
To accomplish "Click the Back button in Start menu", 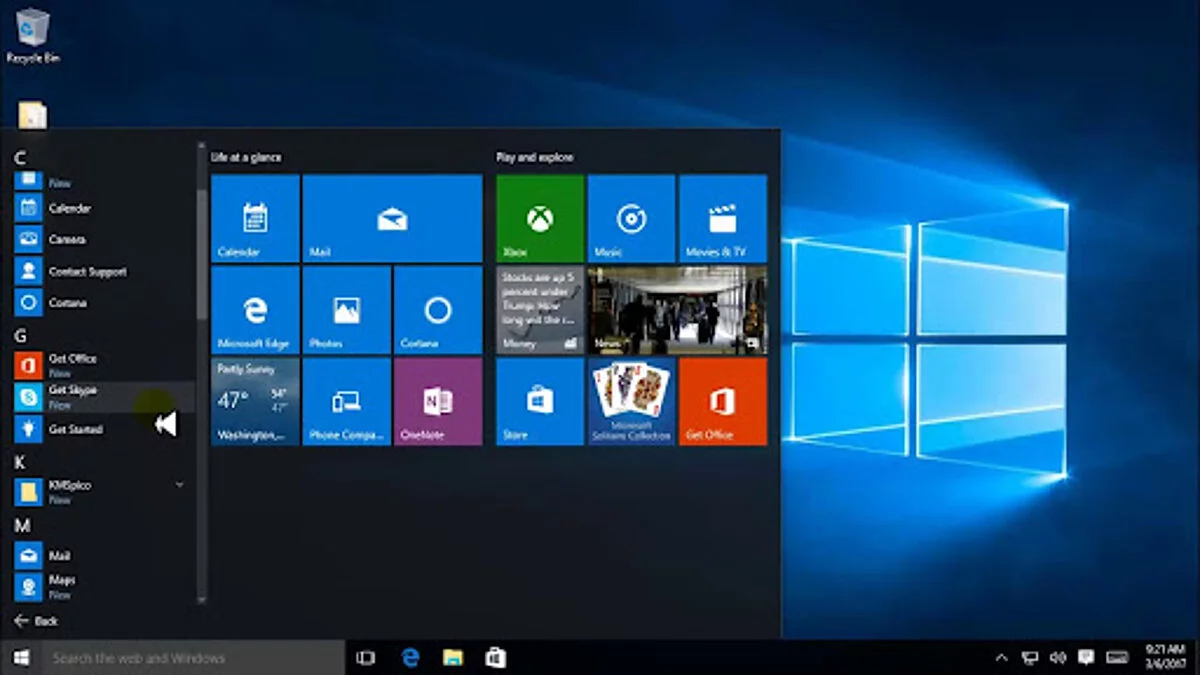I will coord(36,621).
